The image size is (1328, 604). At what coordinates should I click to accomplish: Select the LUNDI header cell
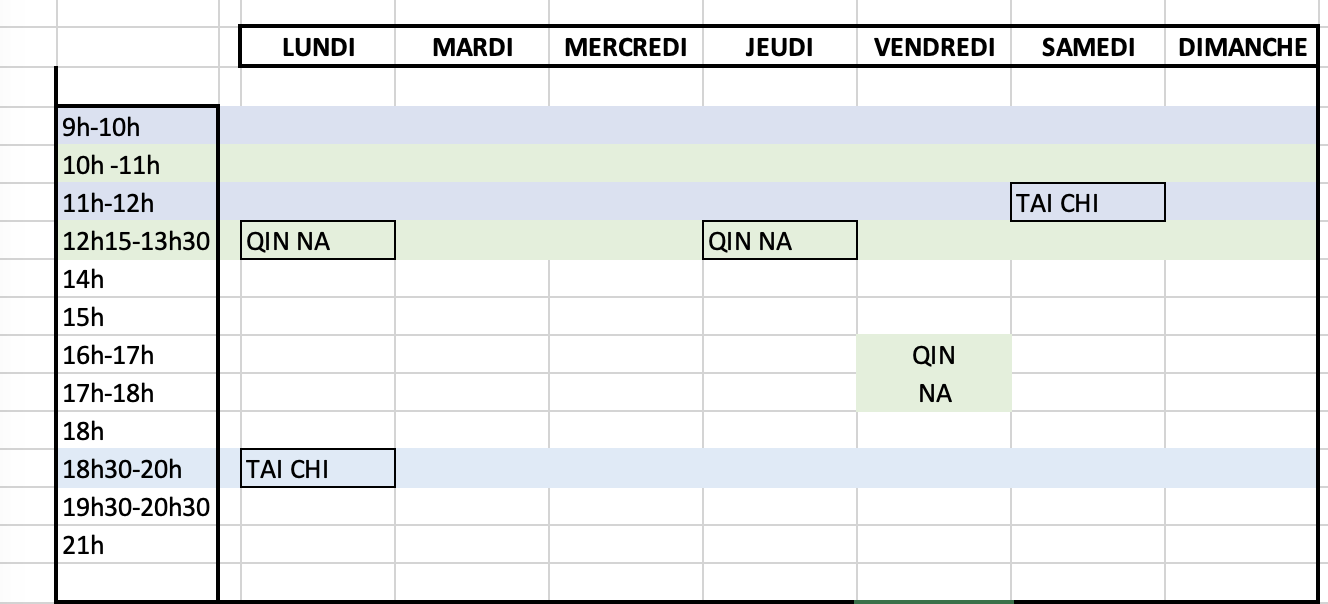pos(318,47)
